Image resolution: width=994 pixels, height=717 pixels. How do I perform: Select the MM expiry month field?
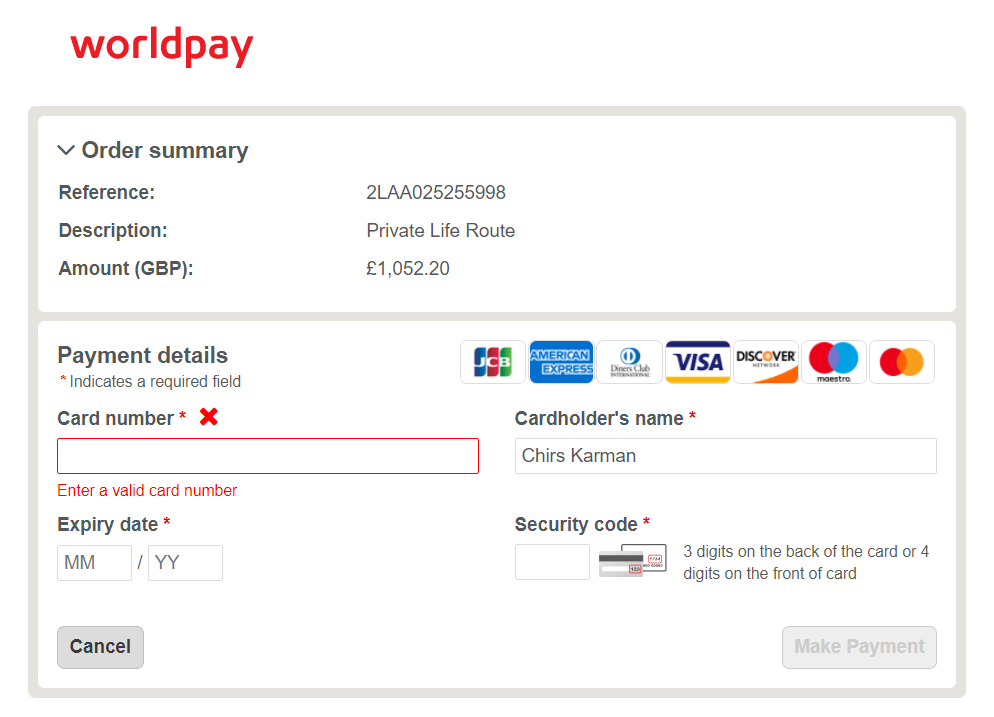pyautogui.click(x=94, y=563)
